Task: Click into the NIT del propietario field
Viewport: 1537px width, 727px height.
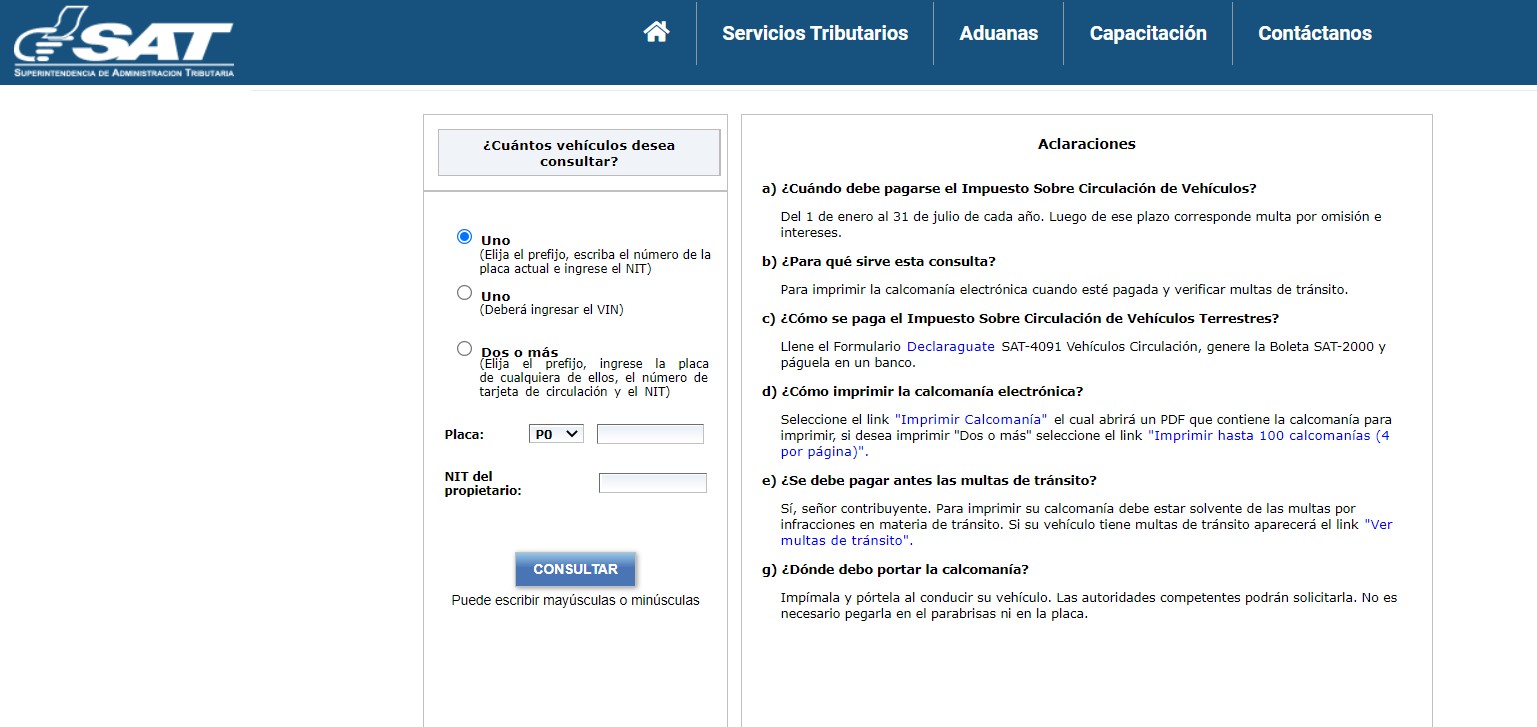Action: coord(652,483)
